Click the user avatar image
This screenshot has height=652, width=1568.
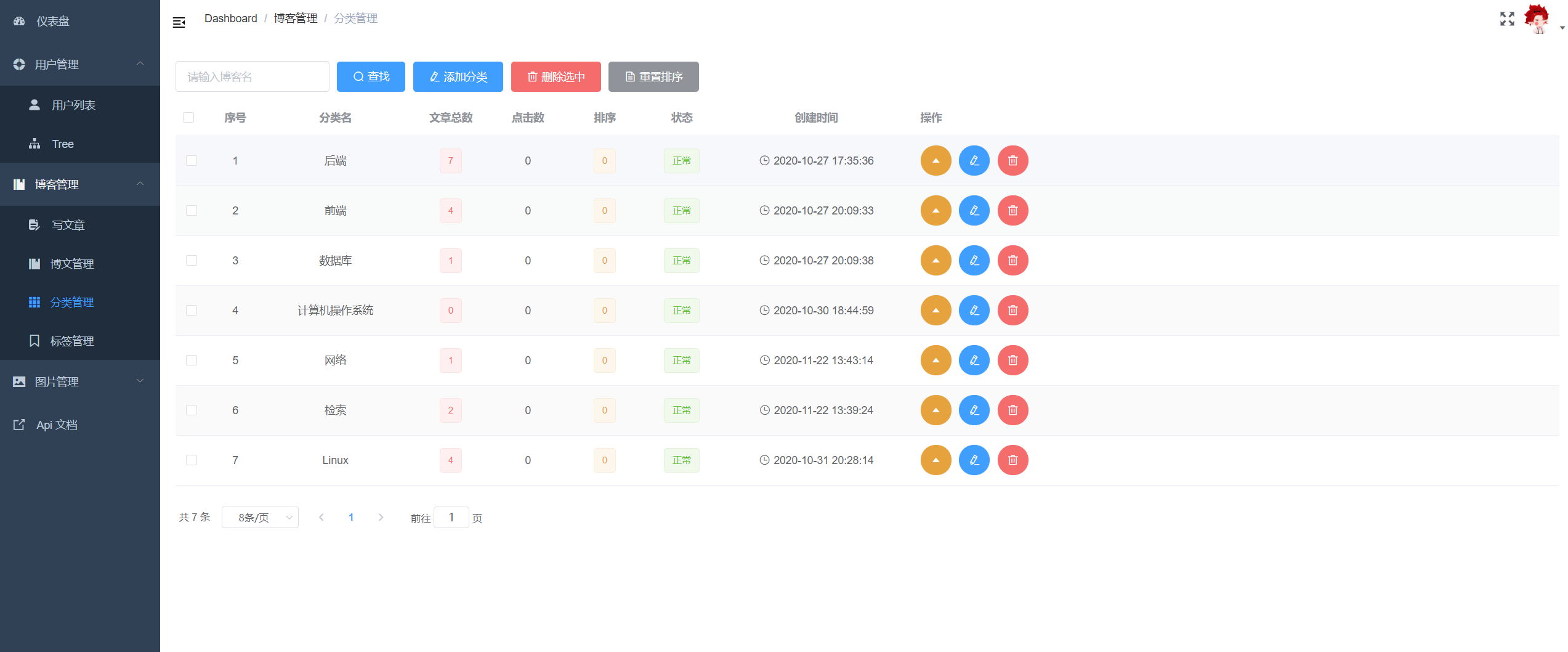coord(1537,18)
